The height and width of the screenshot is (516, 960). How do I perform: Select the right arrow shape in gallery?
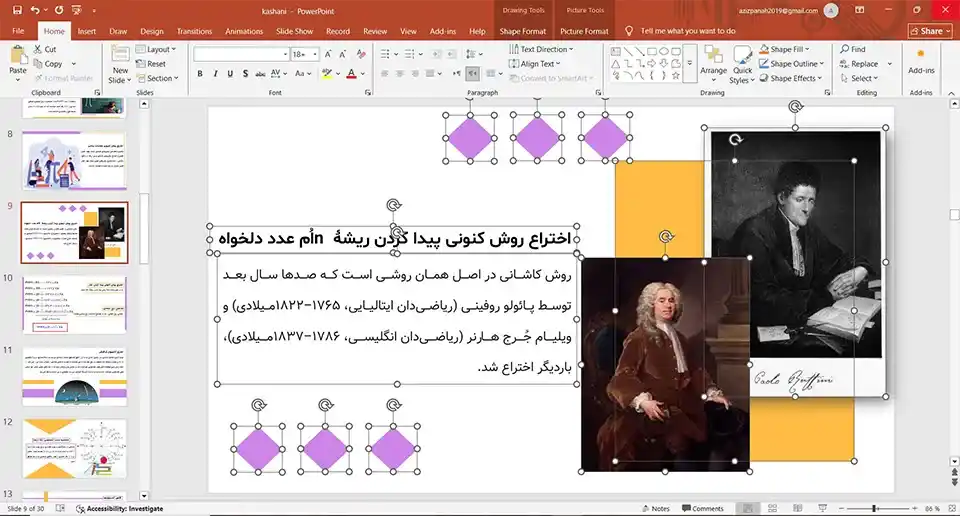(651, 64)
